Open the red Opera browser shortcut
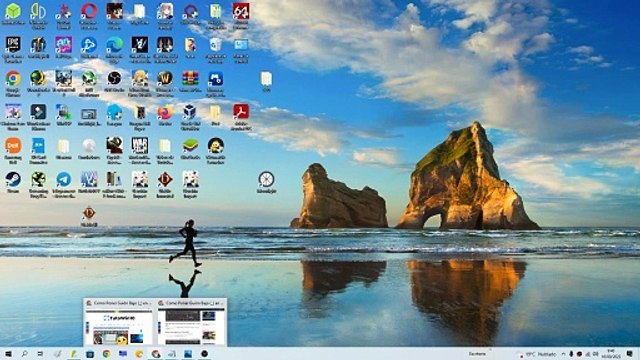 pos(89,11)
